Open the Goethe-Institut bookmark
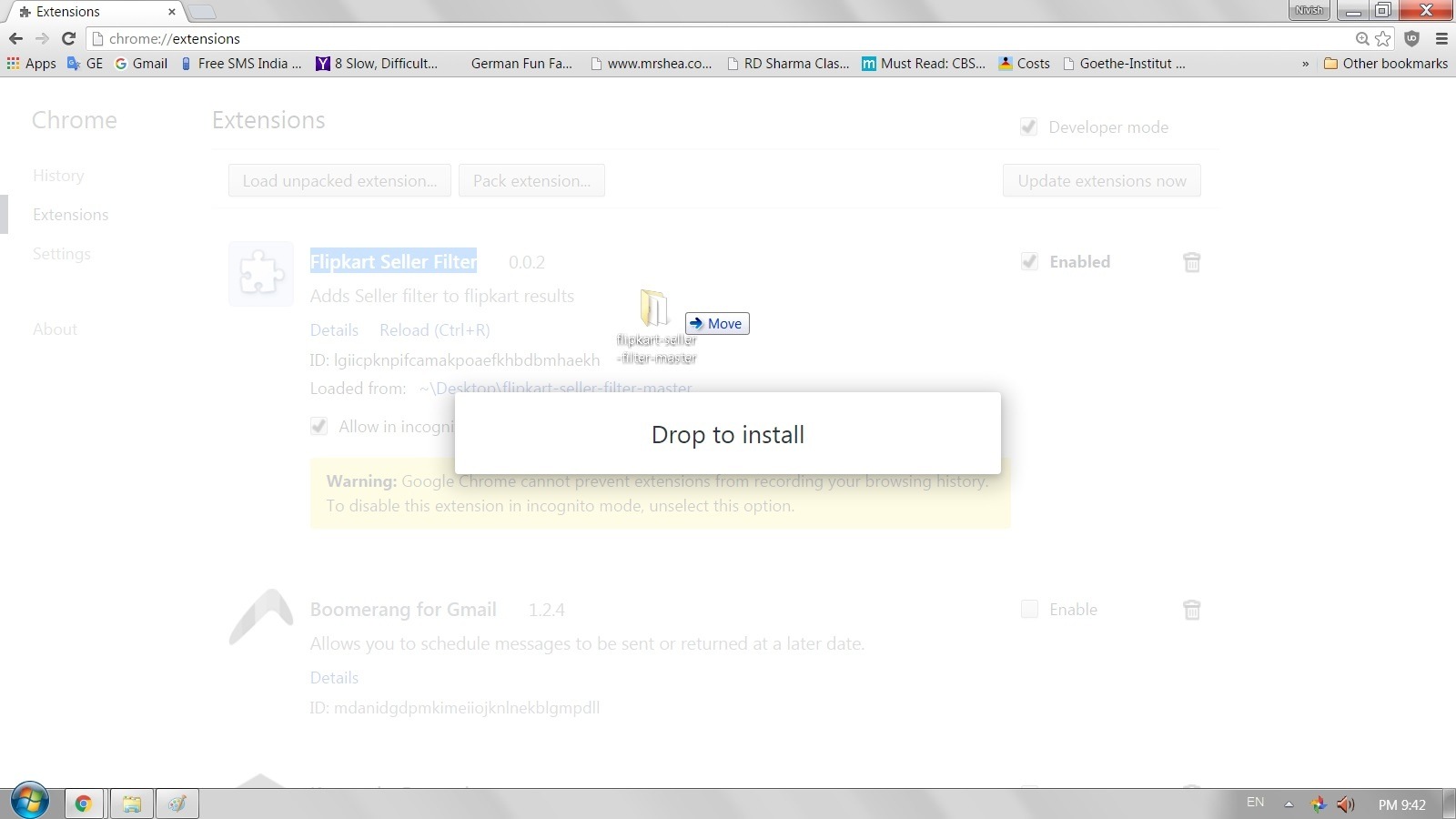The image size is (1456, 819). tap(1124, 64)
